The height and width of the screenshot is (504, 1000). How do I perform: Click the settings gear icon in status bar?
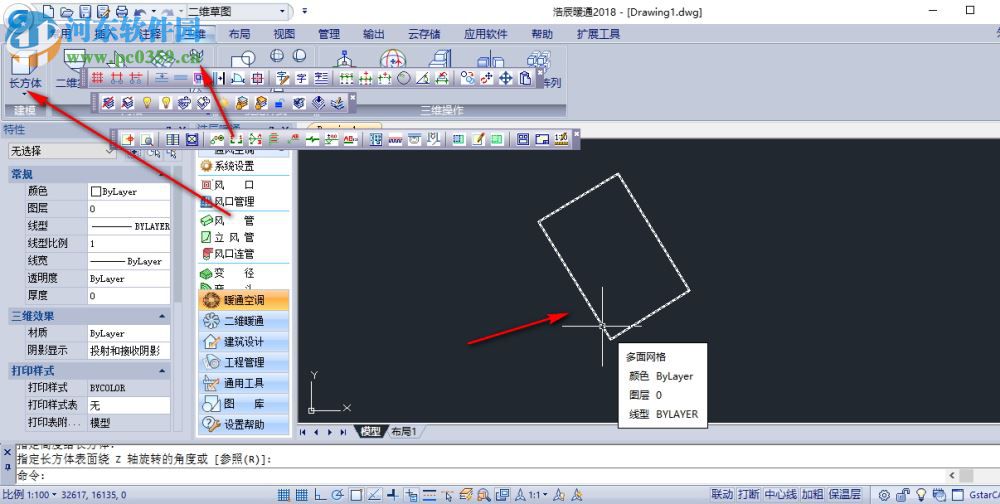(884, 495)
